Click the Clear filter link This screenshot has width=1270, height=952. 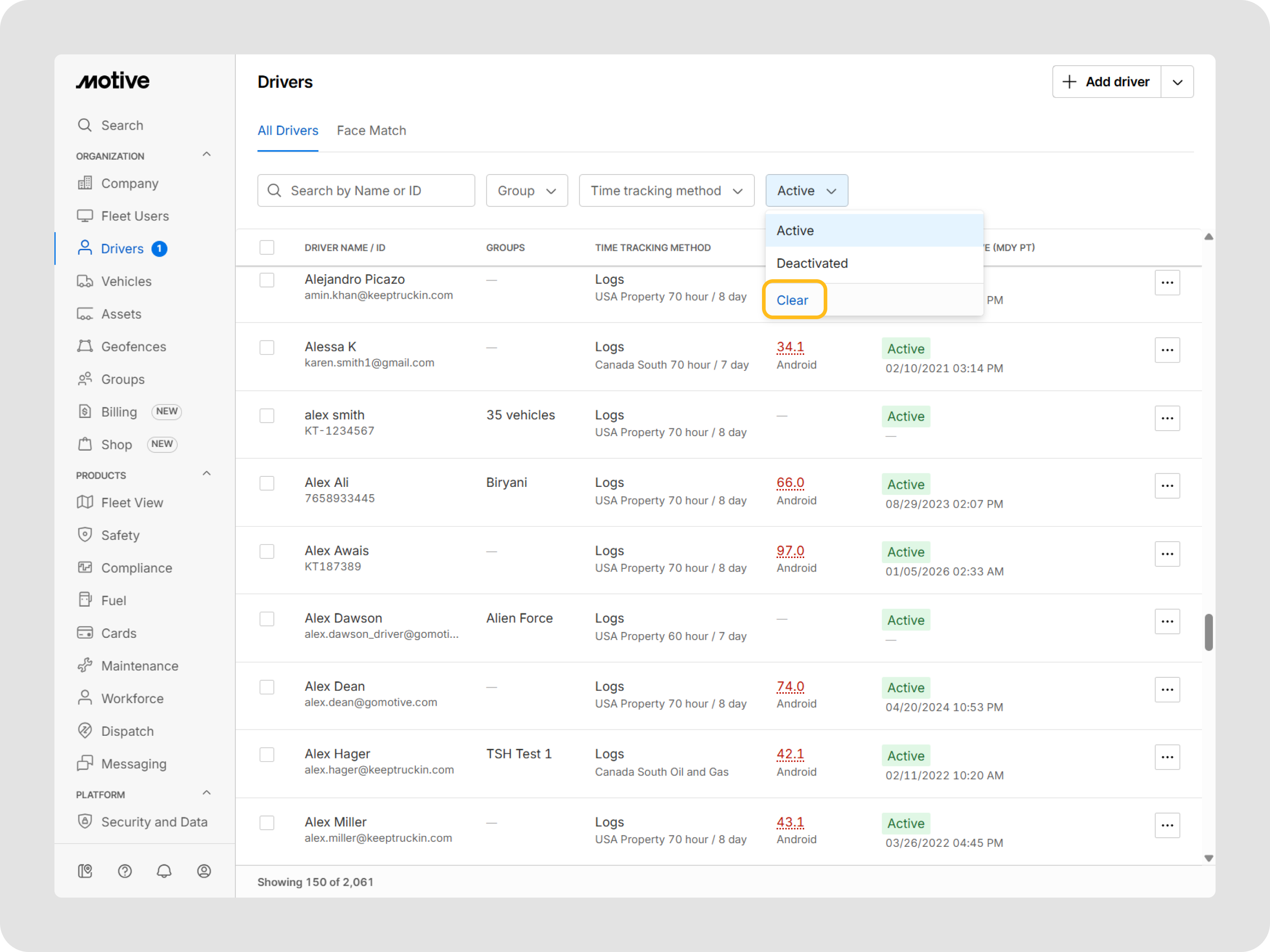click(x=792, y=300)
